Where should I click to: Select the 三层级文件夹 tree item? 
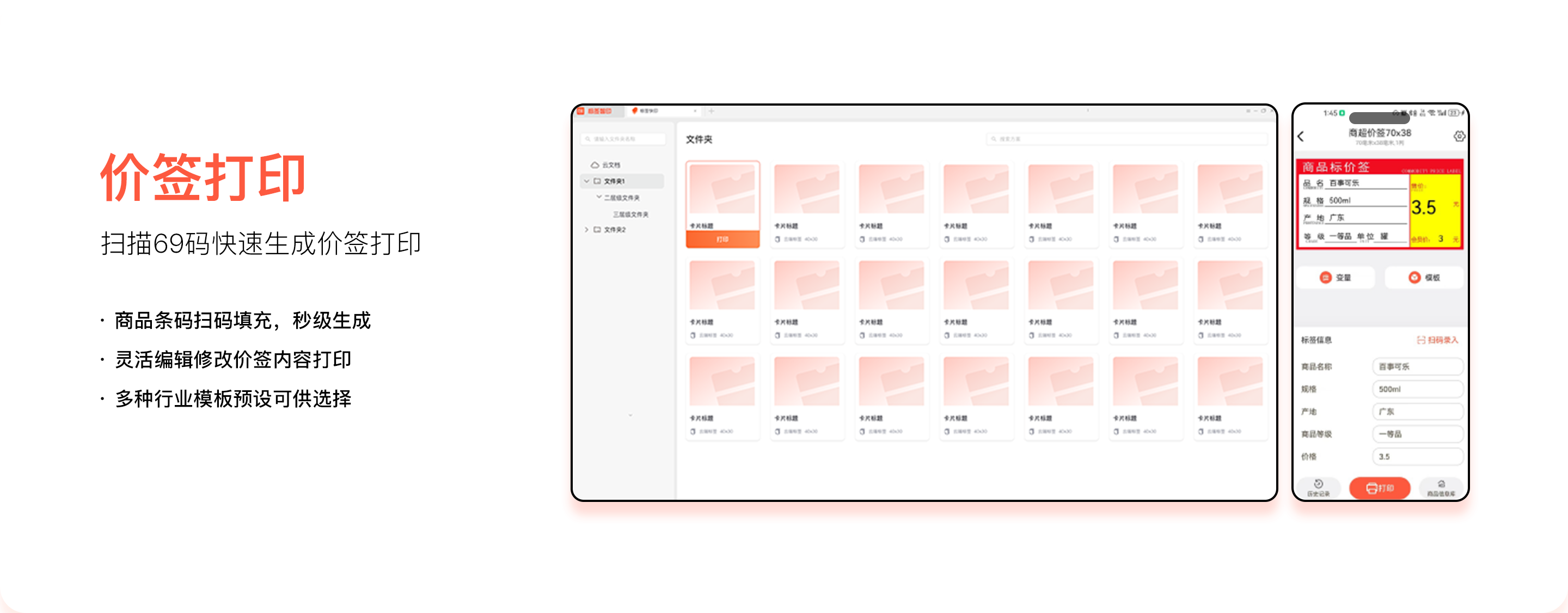(630, 214)
